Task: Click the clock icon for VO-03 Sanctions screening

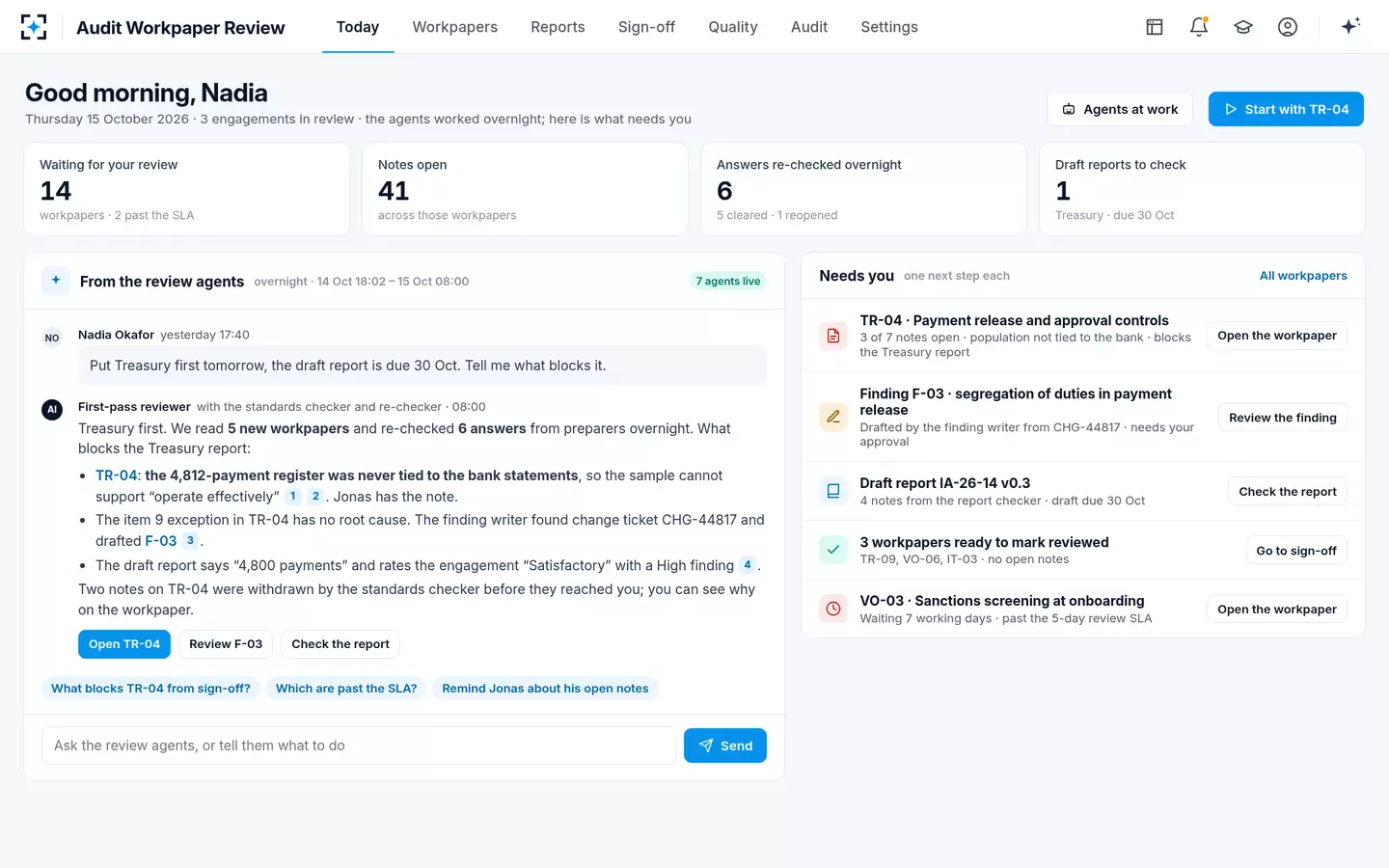Action: point(833,609)
